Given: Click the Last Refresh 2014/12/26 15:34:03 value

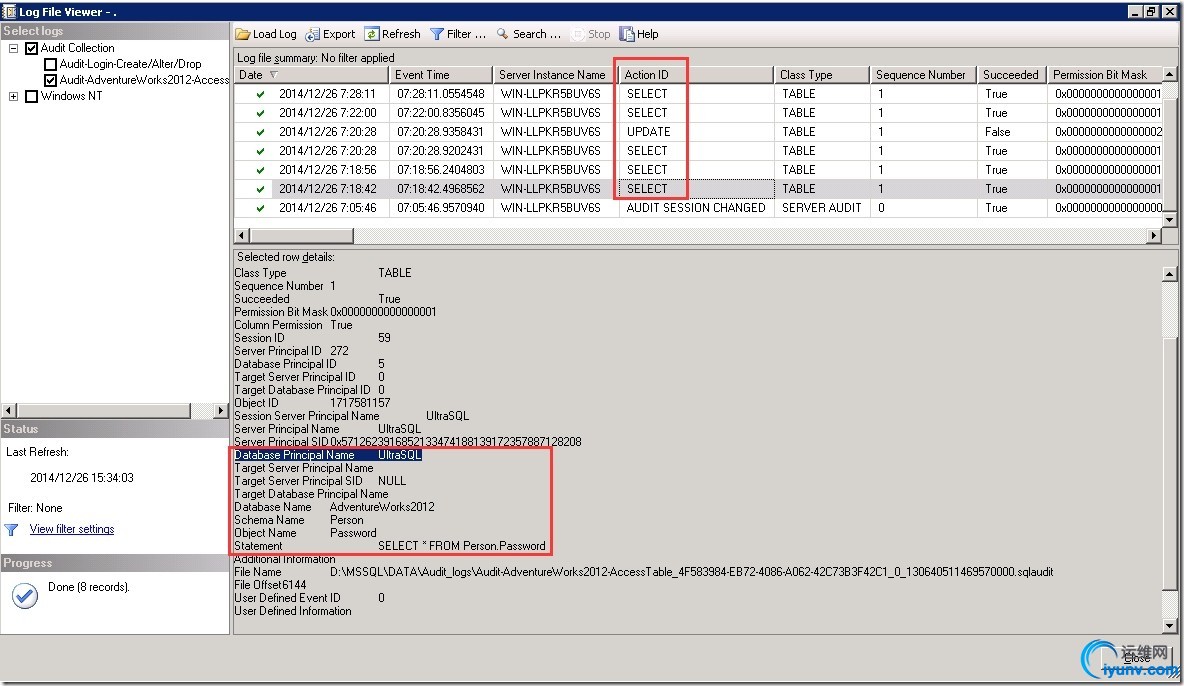Looking at the screenshot, I should [x=82, y=477].
